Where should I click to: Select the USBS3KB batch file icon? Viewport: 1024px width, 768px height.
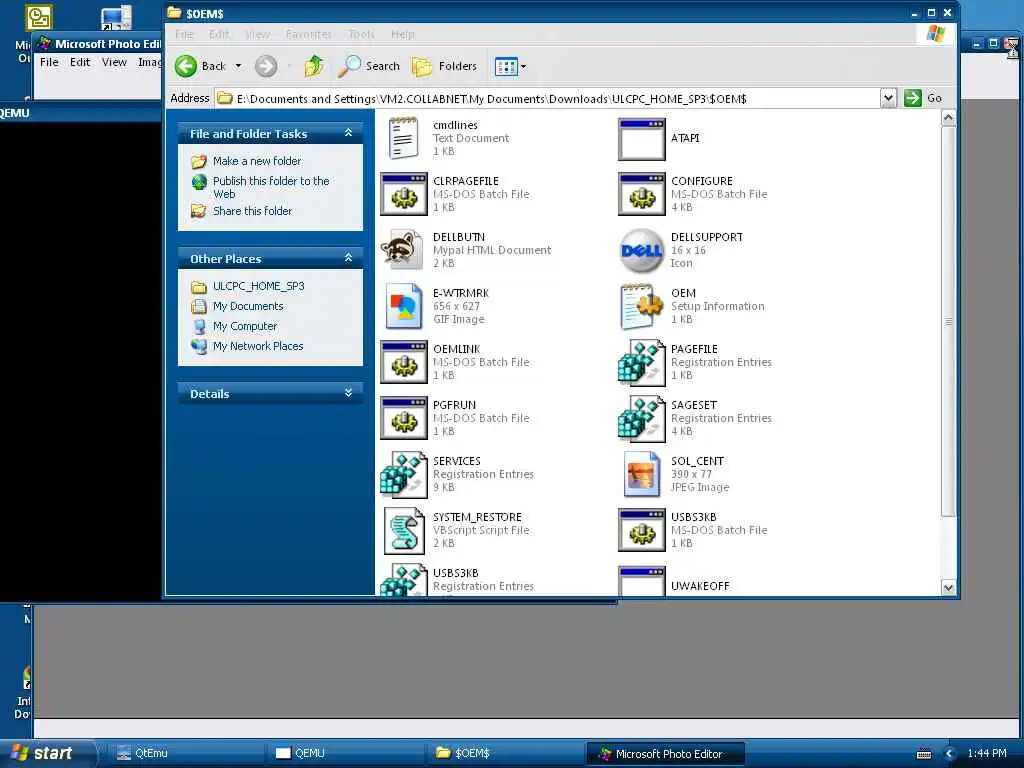tap(641, 531)
